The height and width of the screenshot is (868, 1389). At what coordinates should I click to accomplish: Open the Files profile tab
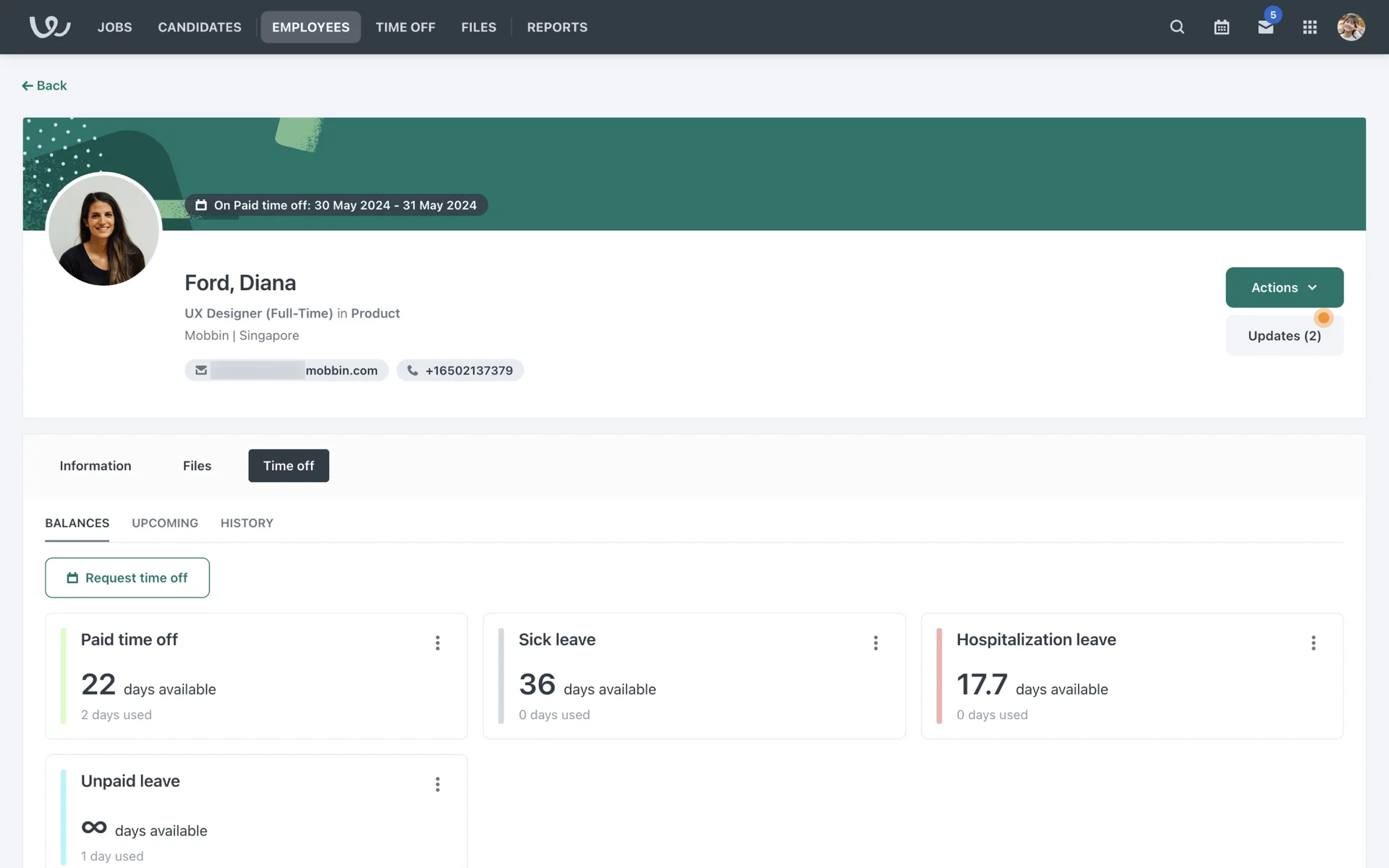[x=197, y=466]
